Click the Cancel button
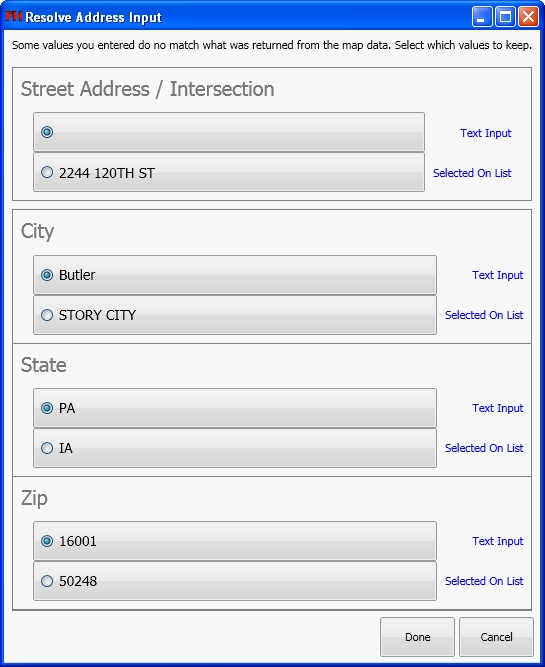This screenshot has height=667, width=545. point(496,637)
